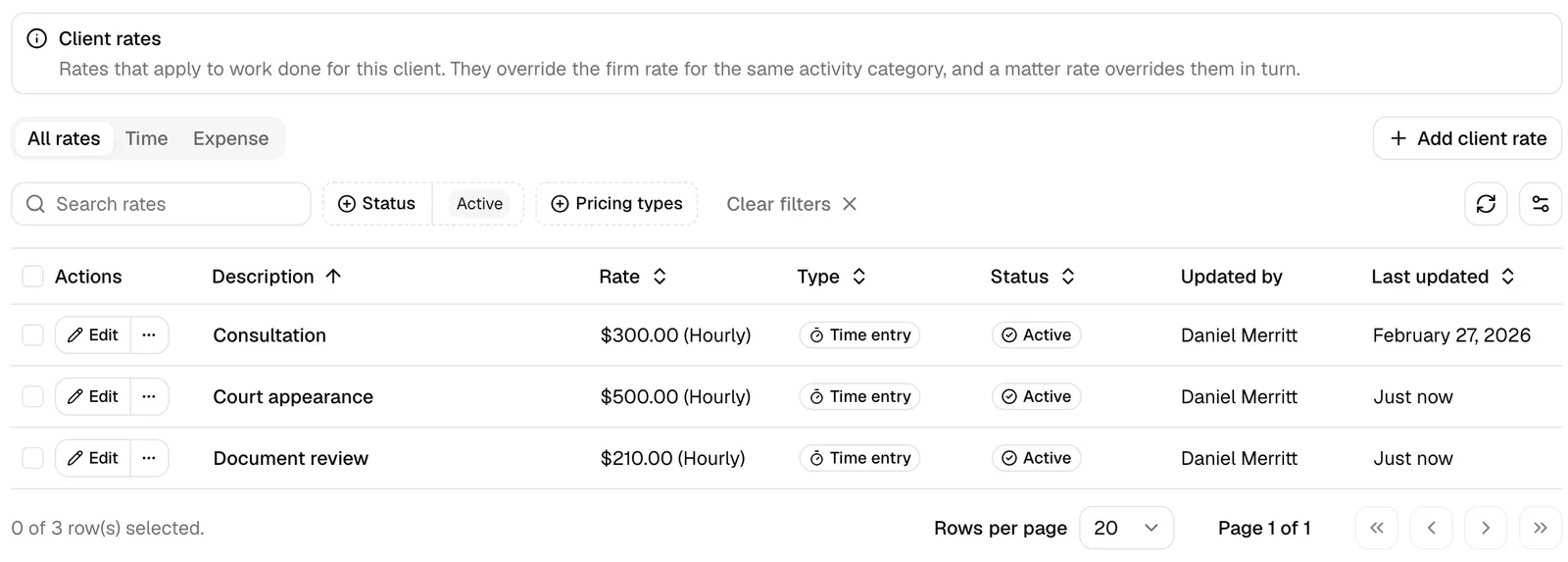Click Daniel Merritt in Consultation row
The width and height of the screenshot is (1568, 562).
[x=1239, y=335]
